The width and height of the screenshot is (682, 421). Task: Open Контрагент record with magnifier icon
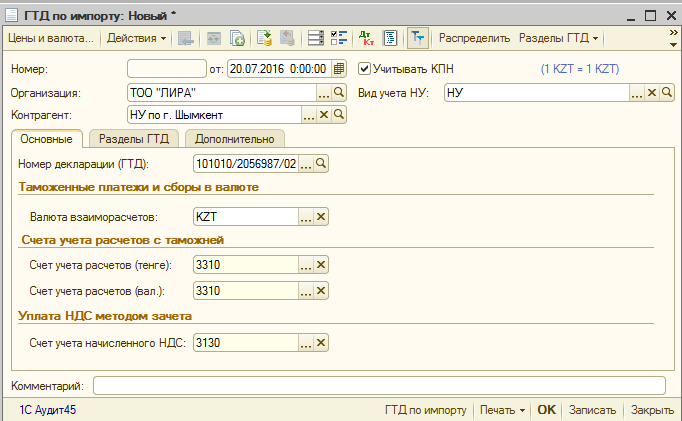338,115
